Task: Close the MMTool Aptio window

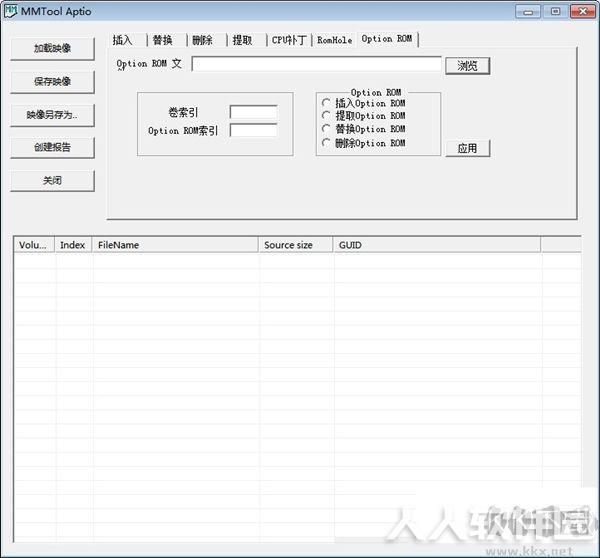Action: [x=582, y=11]
